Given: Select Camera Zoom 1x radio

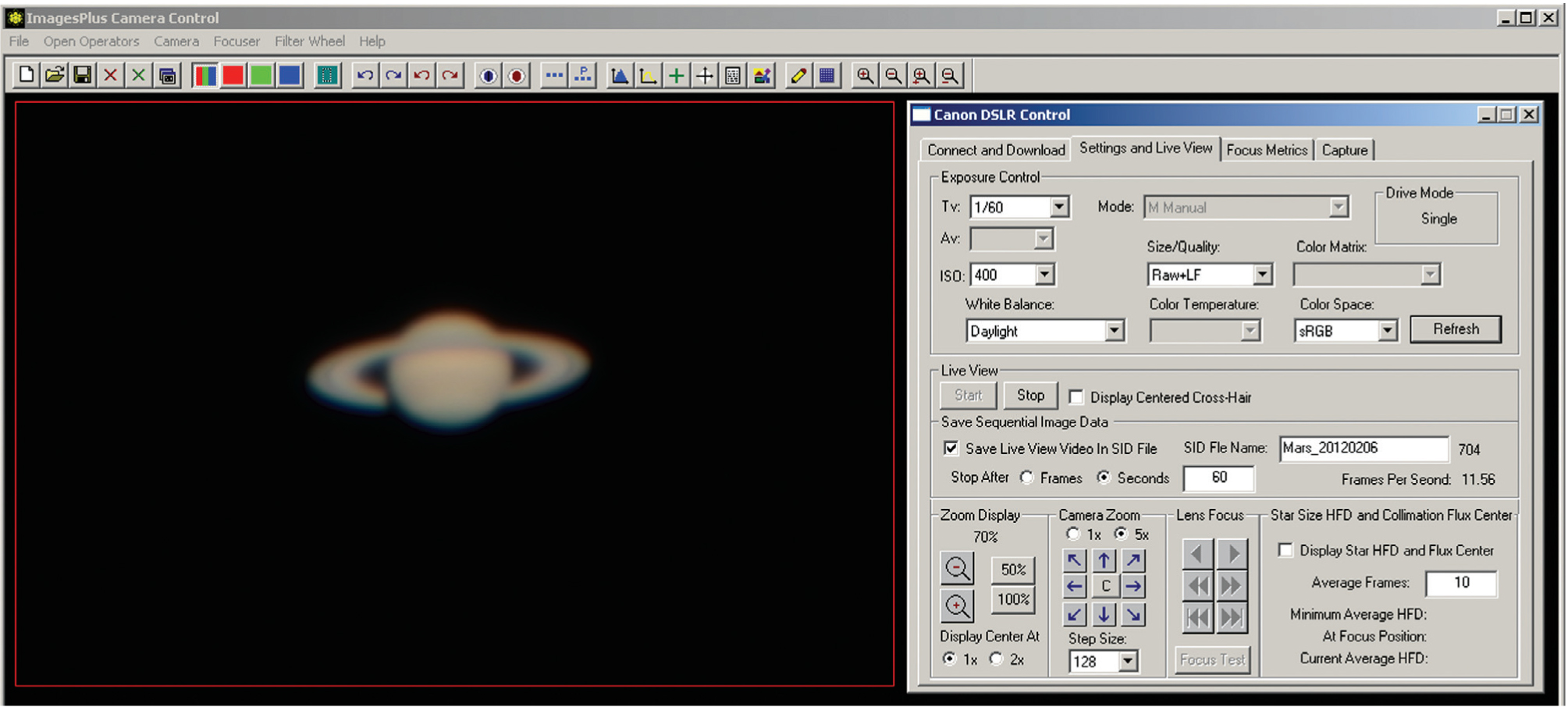Looking at the screenshot, I should click(1074, 535).
